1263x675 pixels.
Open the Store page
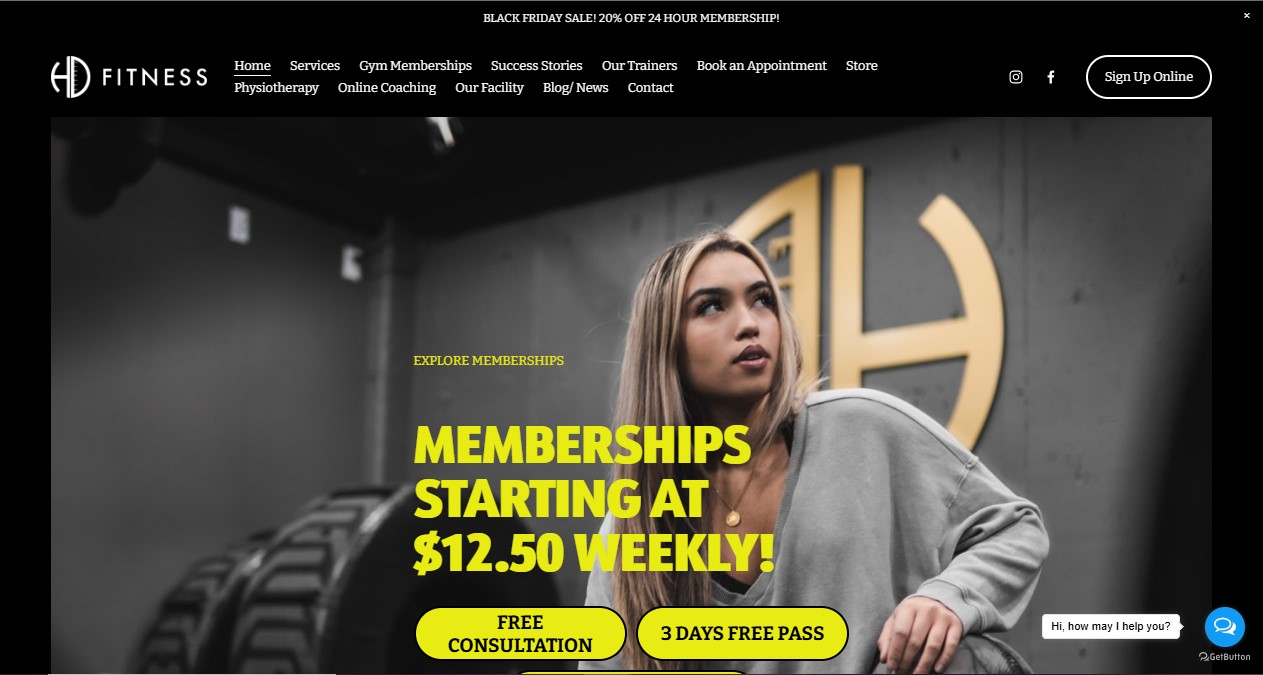tap(862, 66)
